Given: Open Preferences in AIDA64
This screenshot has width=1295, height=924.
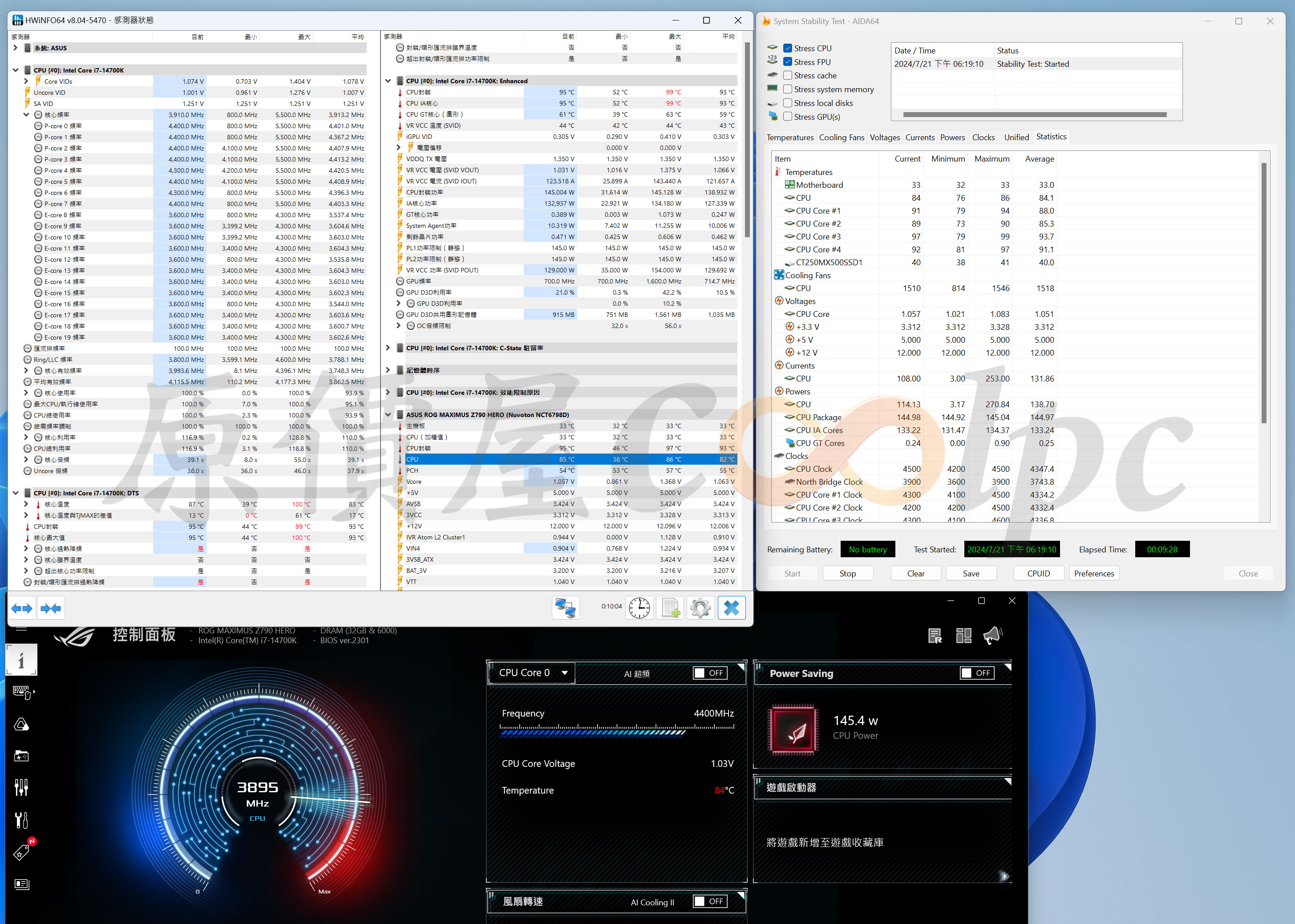Looking at the screenshot, I should click(1094, 574).
